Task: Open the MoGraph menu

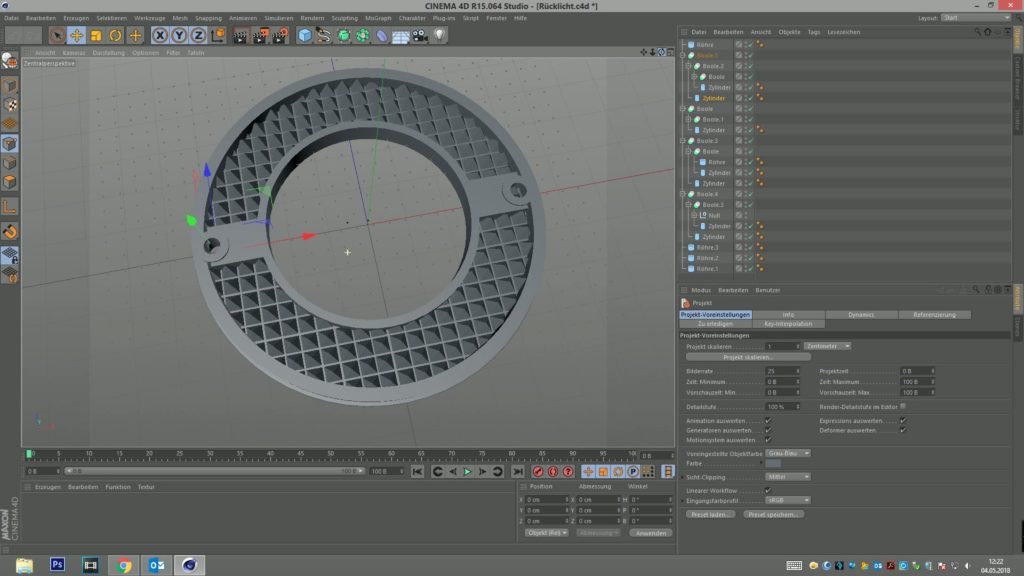Action: (378, 18)
